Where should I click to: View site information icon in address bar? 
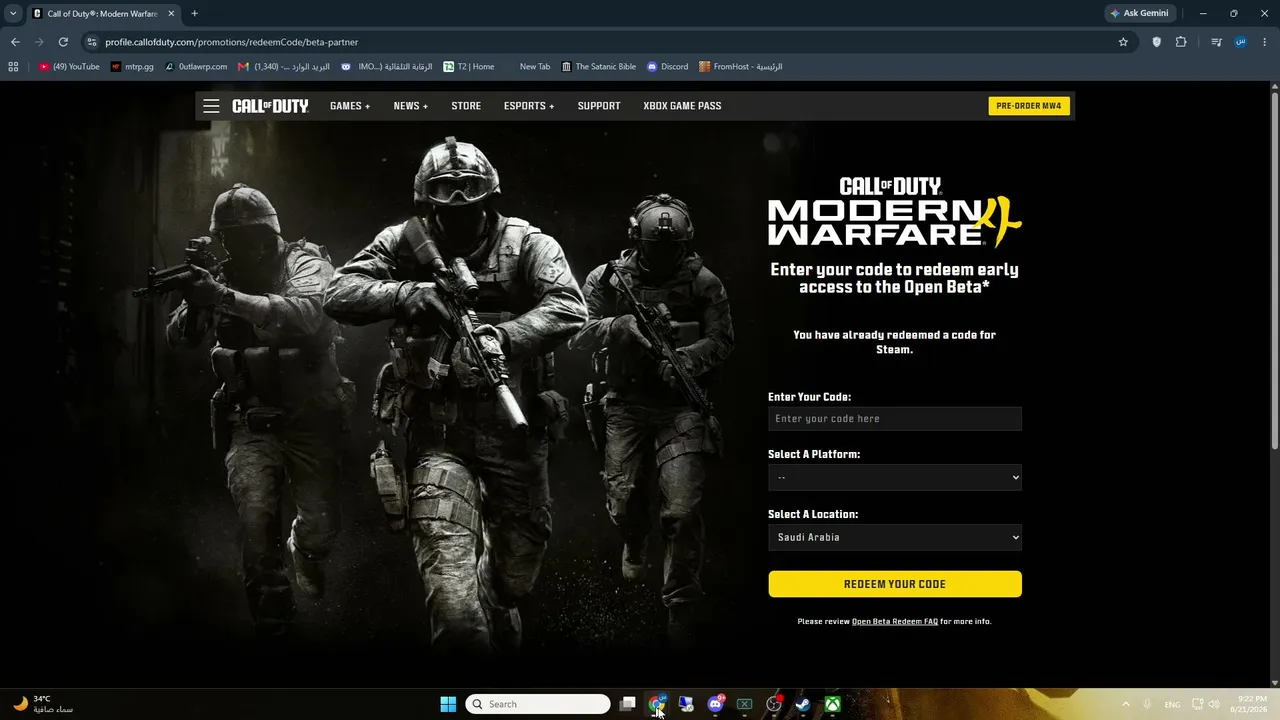click(x=92, y=42)
